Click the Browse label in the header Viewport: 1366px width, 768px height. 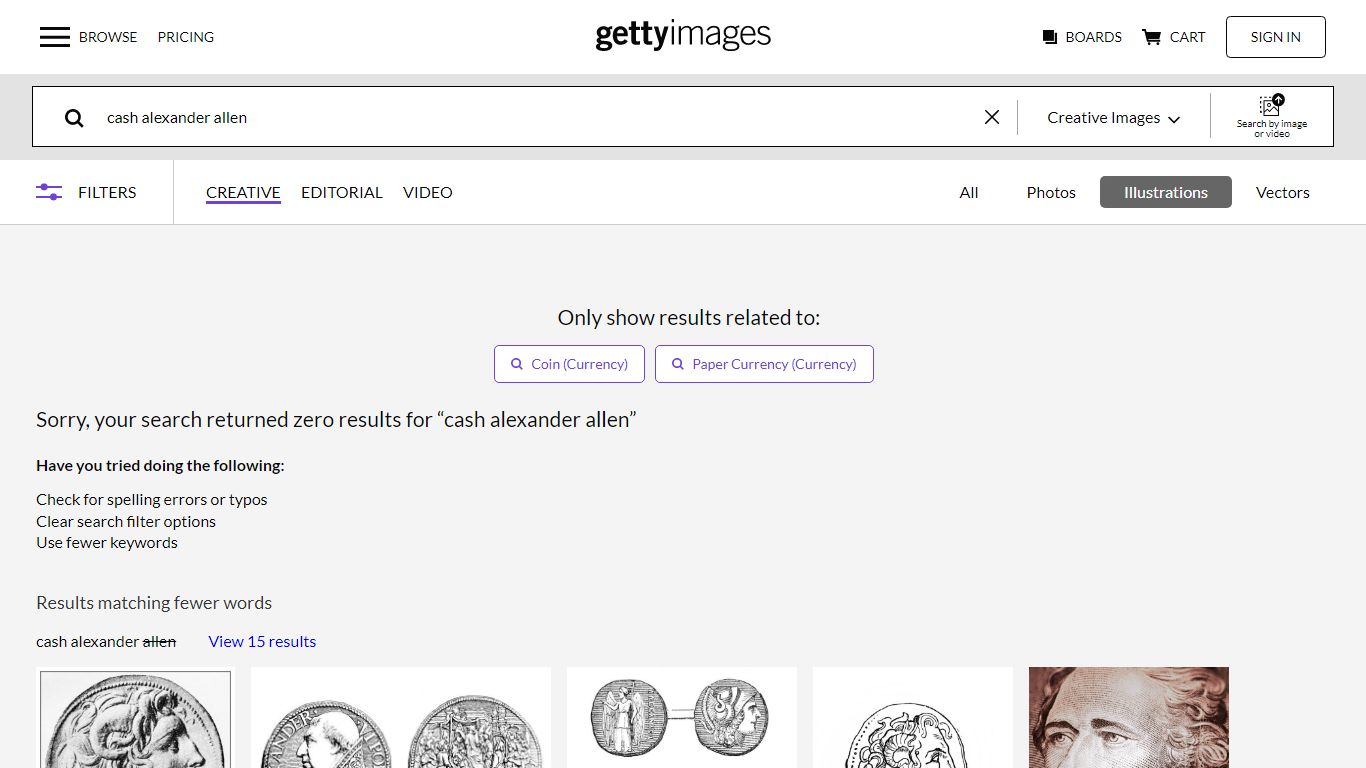click(x=108, y=37)
